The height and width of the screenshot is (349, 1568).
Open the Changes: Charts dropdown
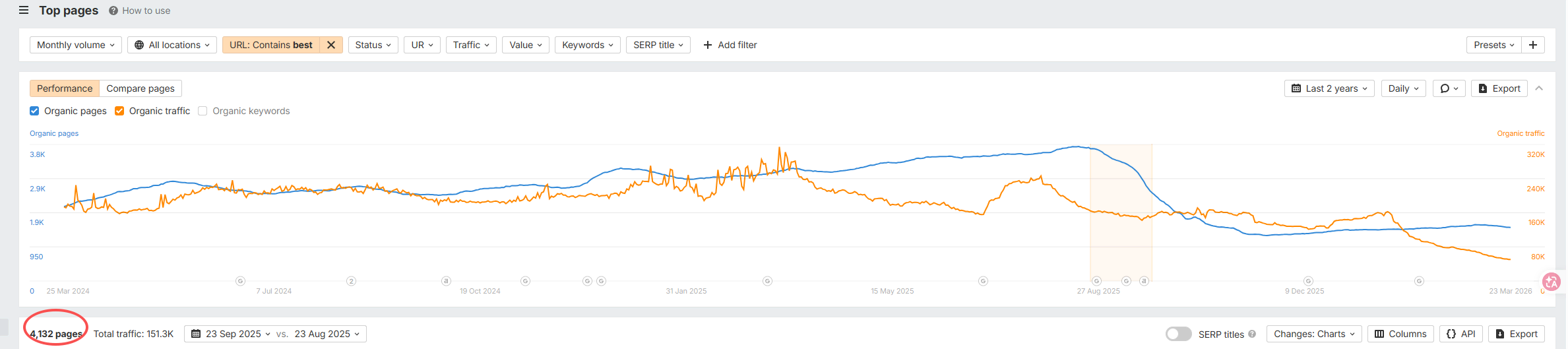(x=1314, y=334)
